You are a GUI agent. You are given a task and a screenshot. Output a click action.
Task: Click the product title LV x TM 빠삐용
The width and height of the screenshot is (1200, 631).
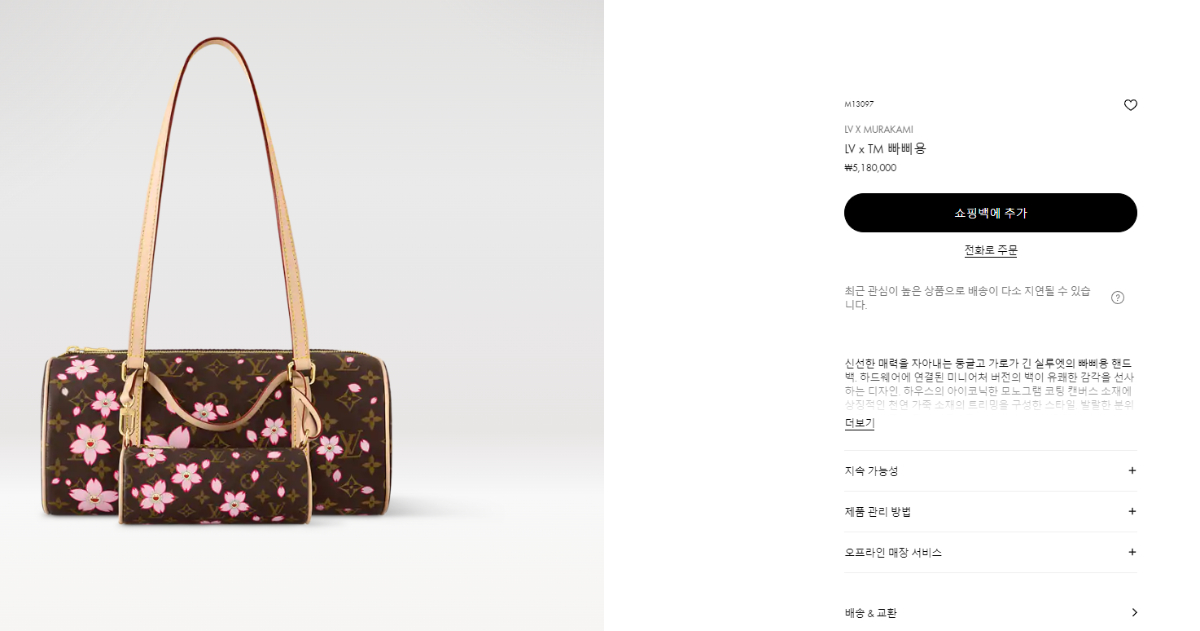pos(885,148)
